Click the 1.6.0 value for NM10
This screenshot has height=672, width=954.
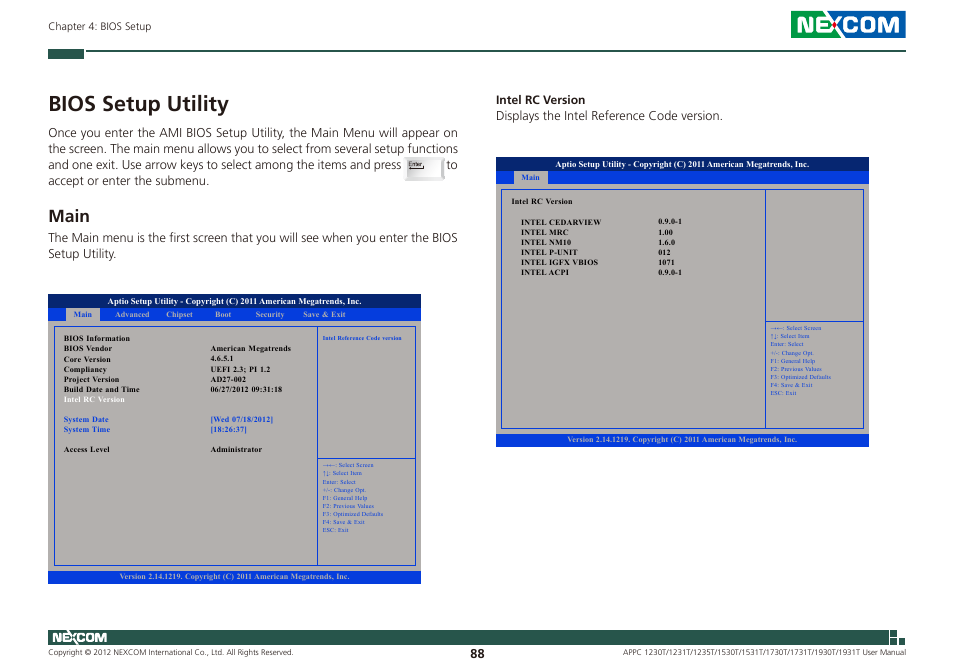pyautogui.click(x=666, y=242)
